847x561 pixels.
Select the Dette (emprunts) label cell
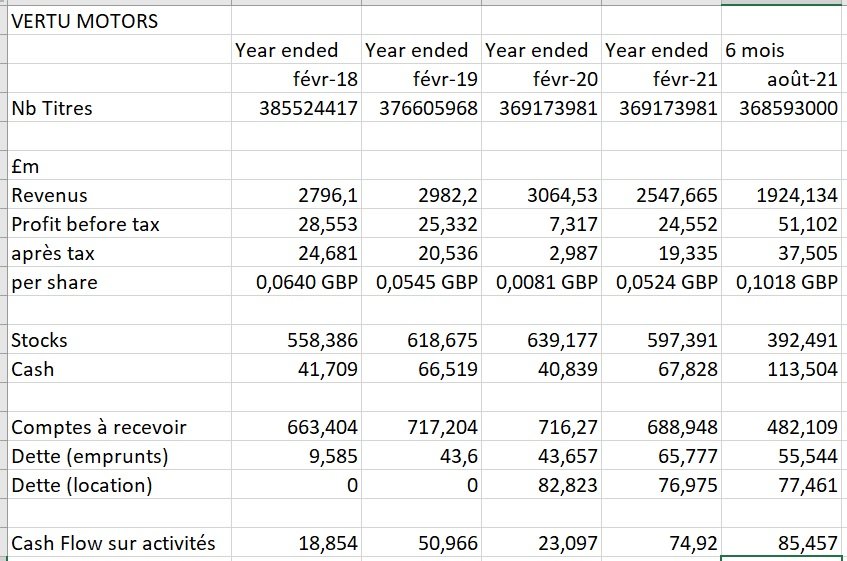click(x=89, y=457)
